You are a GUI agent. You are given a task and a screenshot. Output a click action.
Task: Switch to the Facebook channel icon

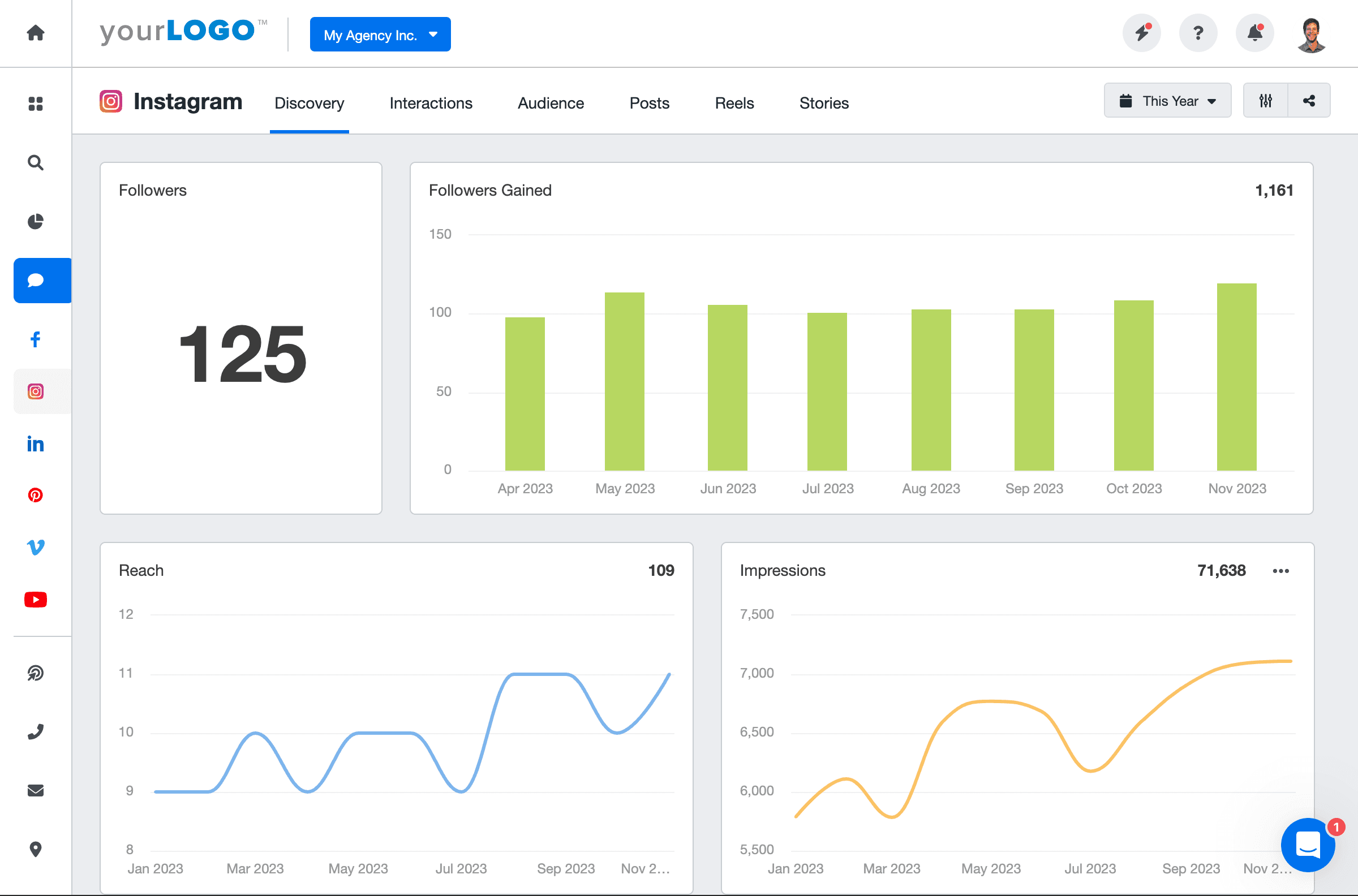click(x=35, y=339)
